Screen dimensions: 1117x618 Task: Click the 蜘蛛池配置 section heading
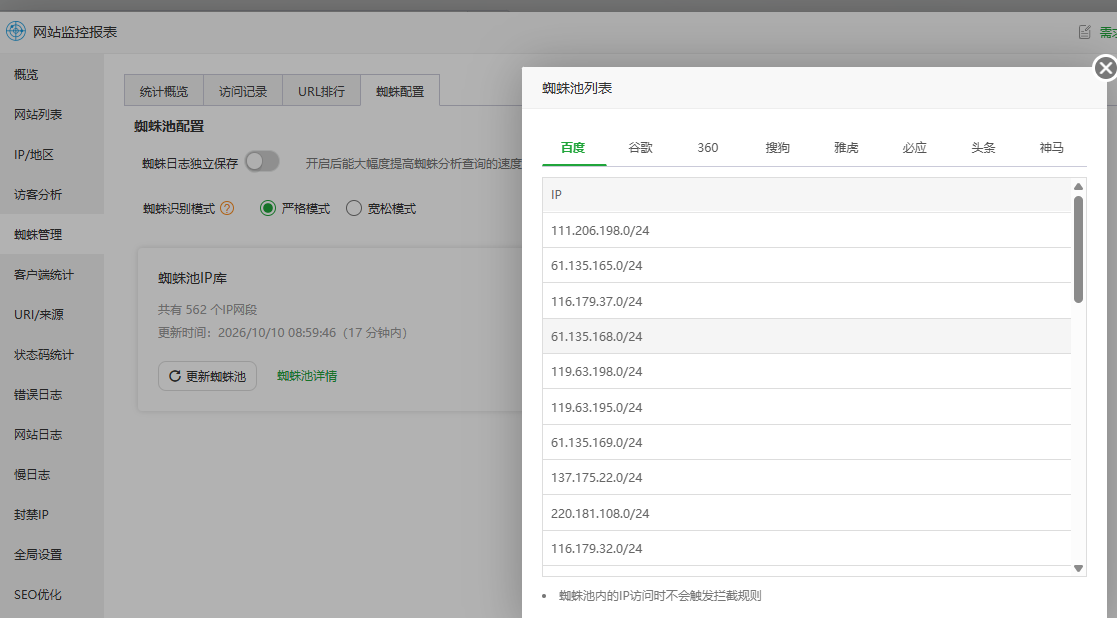point(169,126)
